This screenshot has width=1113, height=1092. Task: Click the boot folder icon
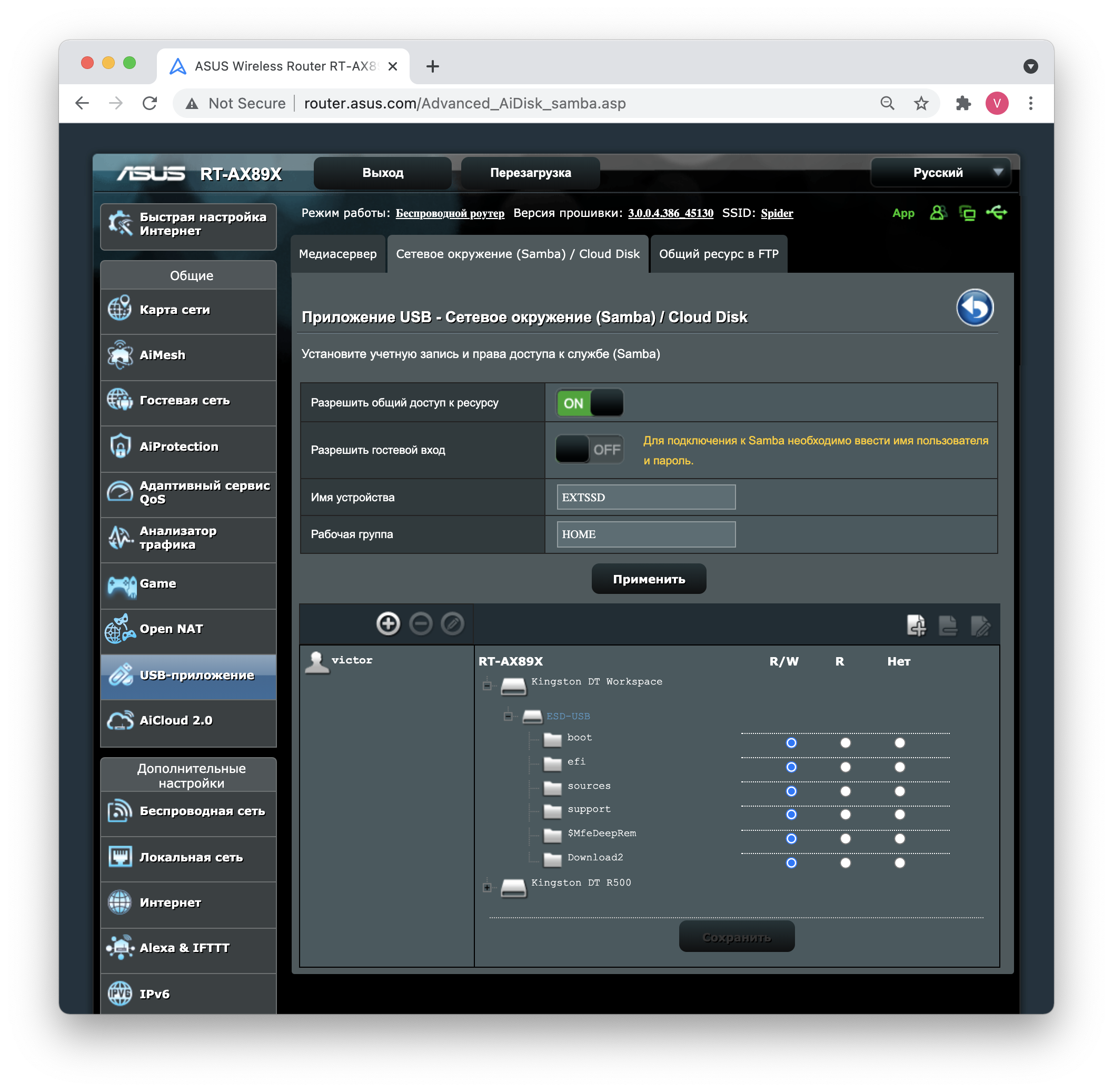[552, 739]
